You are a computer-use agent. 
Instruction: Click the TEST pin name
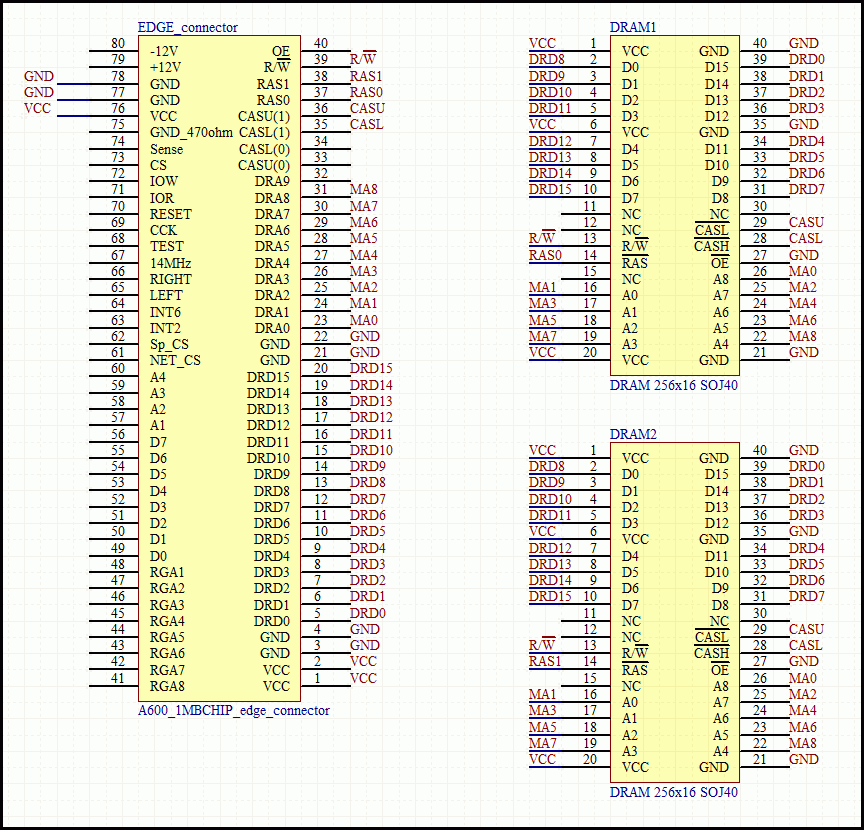click(166, 246)
